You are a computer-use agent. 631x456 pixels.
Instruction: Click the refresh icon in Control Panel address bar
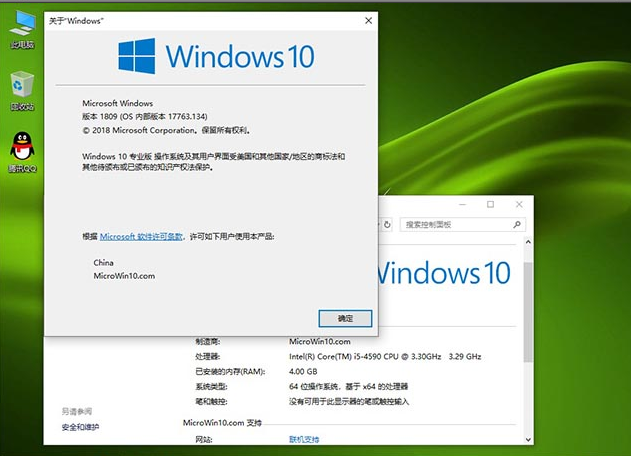coord(387,225)
